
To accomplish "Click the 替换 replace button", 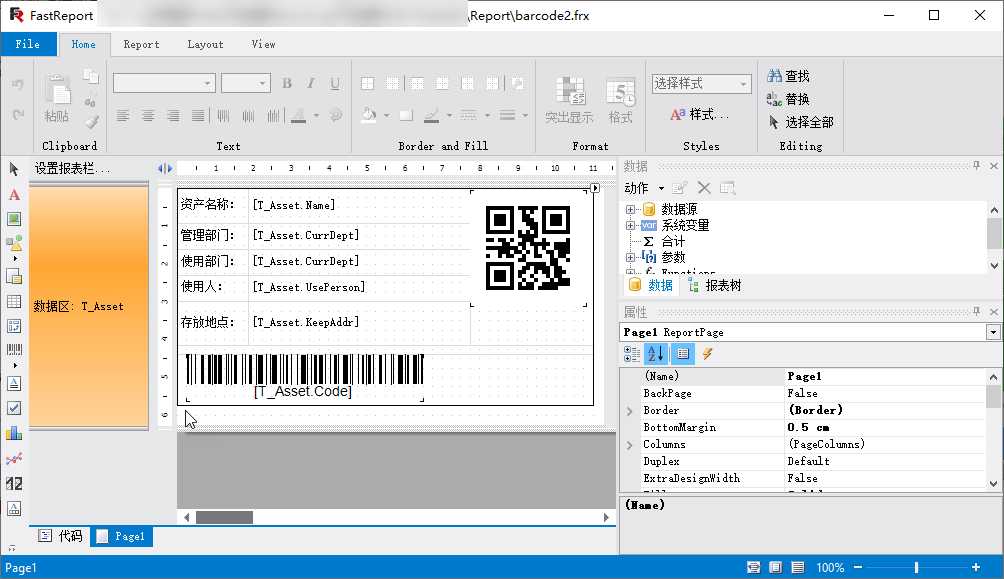I will click(x=788, y=99).
